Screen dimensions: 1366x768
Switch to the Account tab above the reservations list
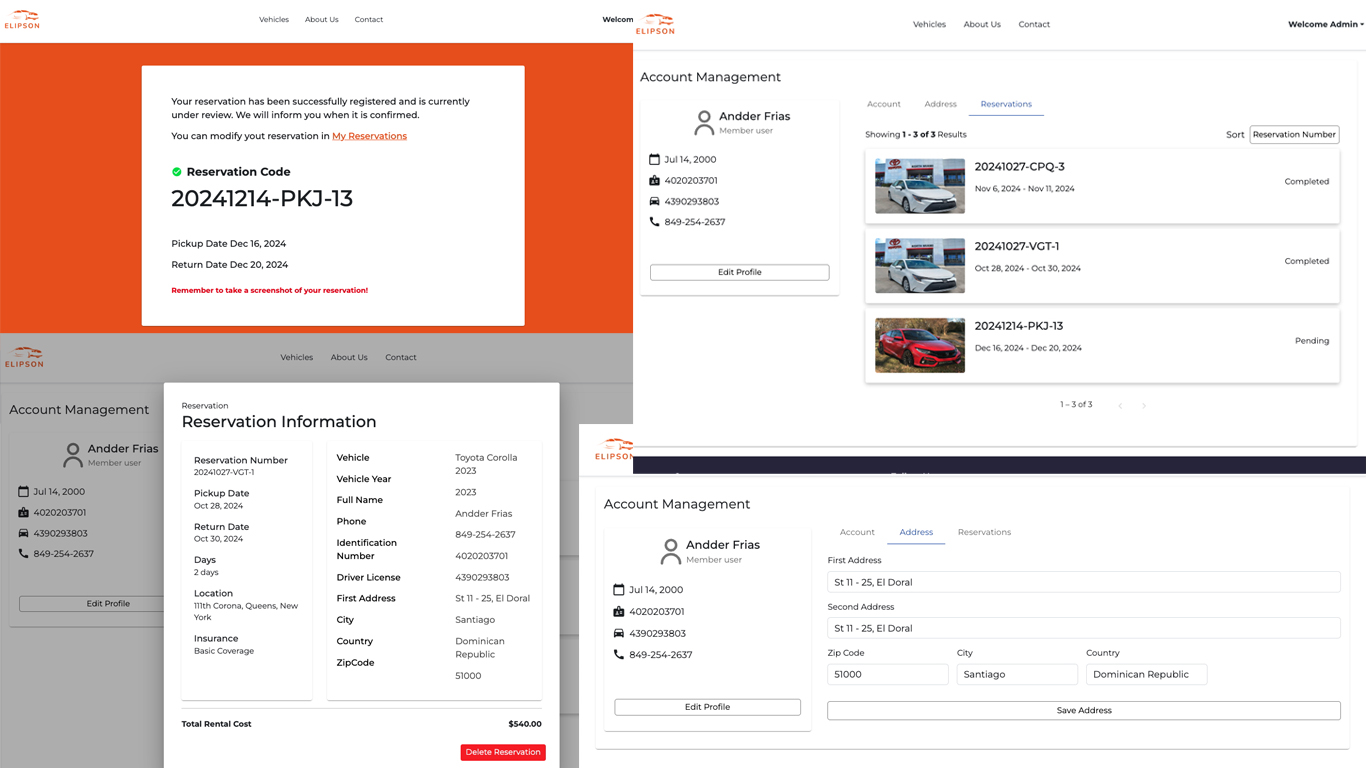pos(884,104)
